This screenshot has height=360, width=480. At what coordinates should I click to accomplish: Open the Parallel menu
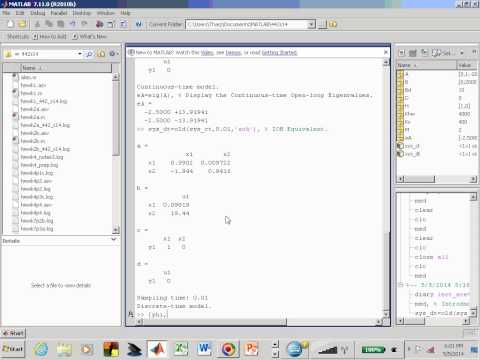[x=59, y=13]
